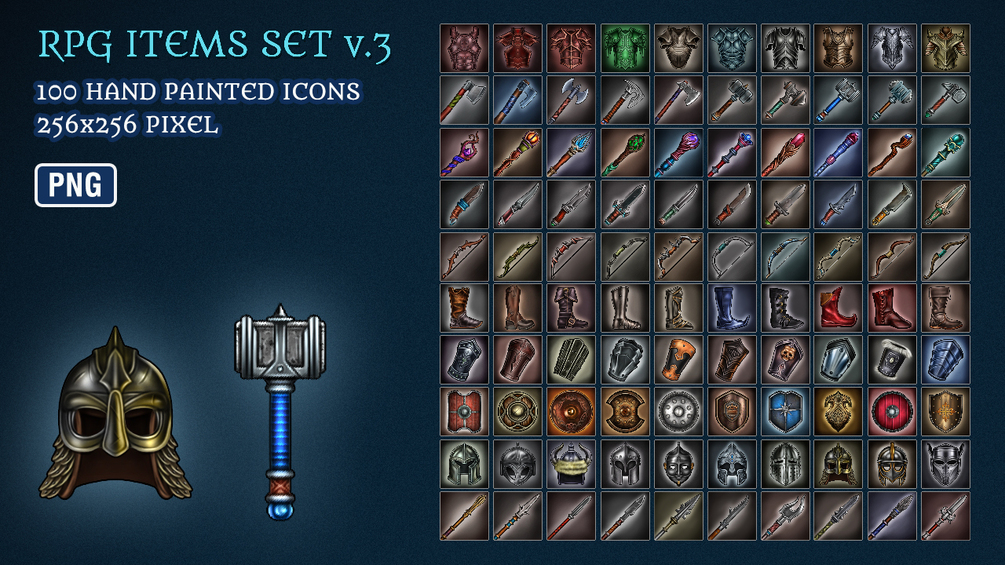Screen dimensions: 1005x565
Task: Select the blue plated bracer icon
Action: click(x=945, y=359)
